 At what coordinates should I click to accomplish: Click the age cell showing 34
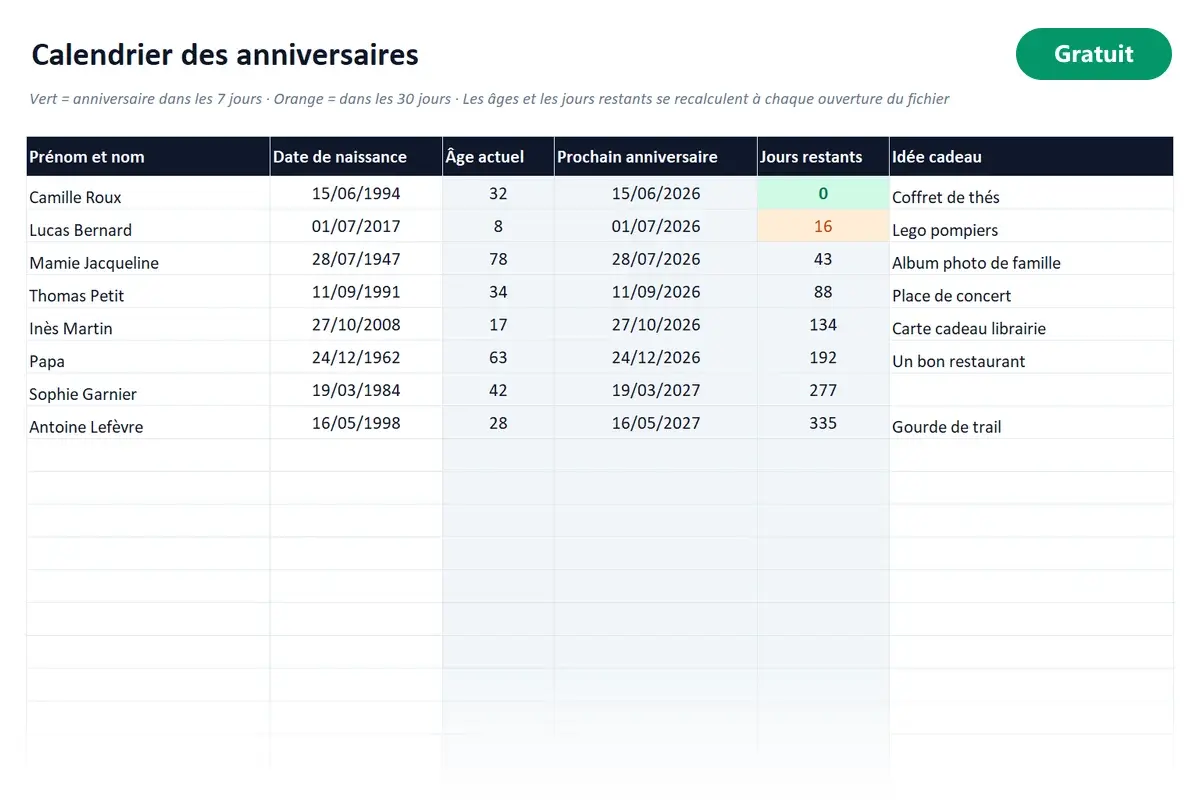[x=498, y=292]
